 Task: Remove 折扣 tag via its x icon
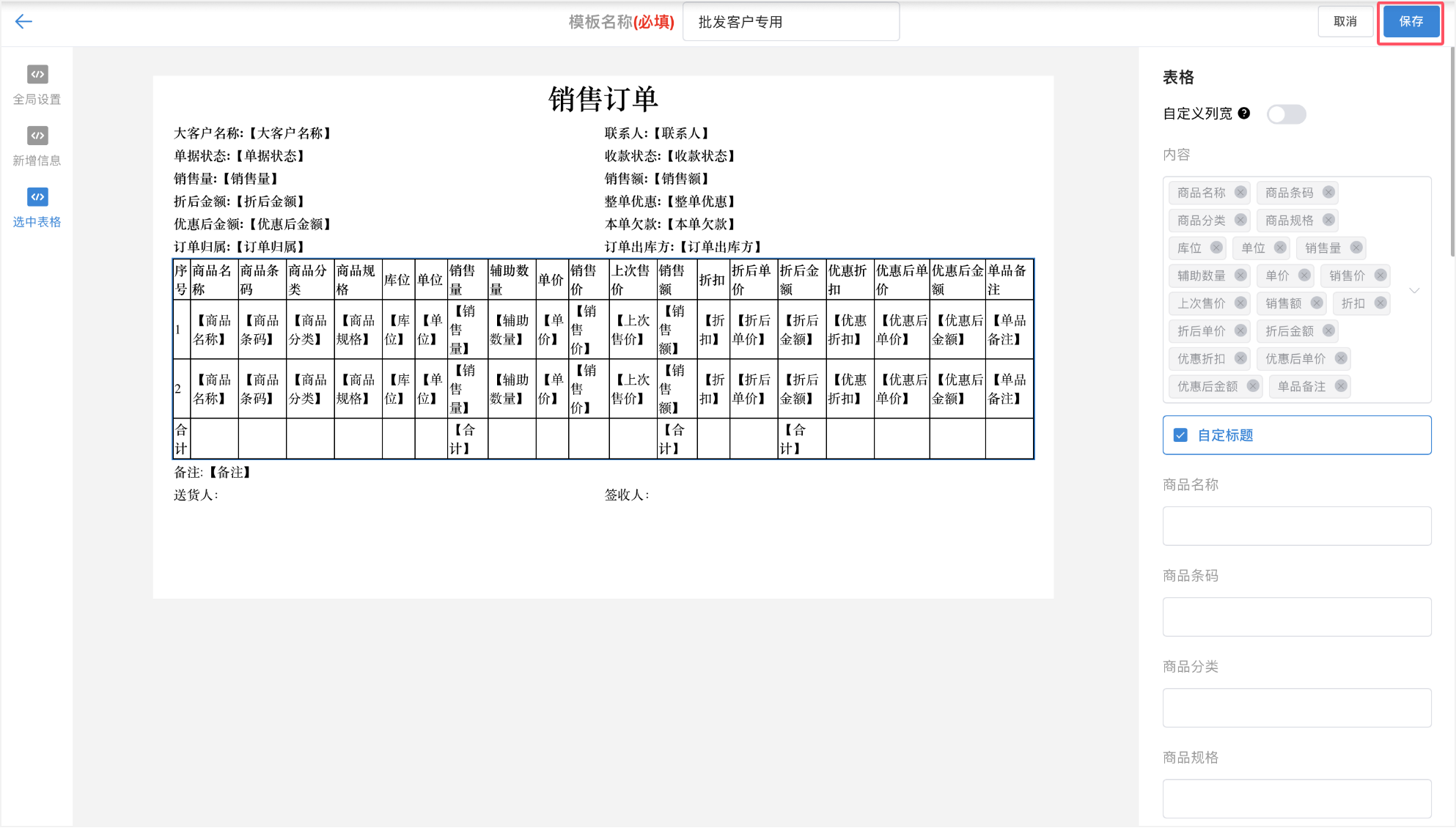click(1380, 303)
